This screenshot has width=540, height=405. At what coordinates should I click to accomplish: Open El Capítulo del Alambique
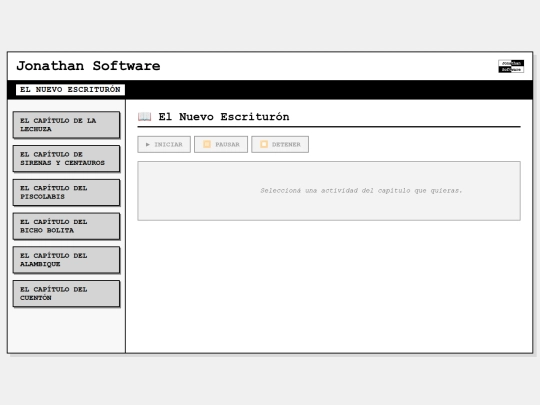[66, 260]
